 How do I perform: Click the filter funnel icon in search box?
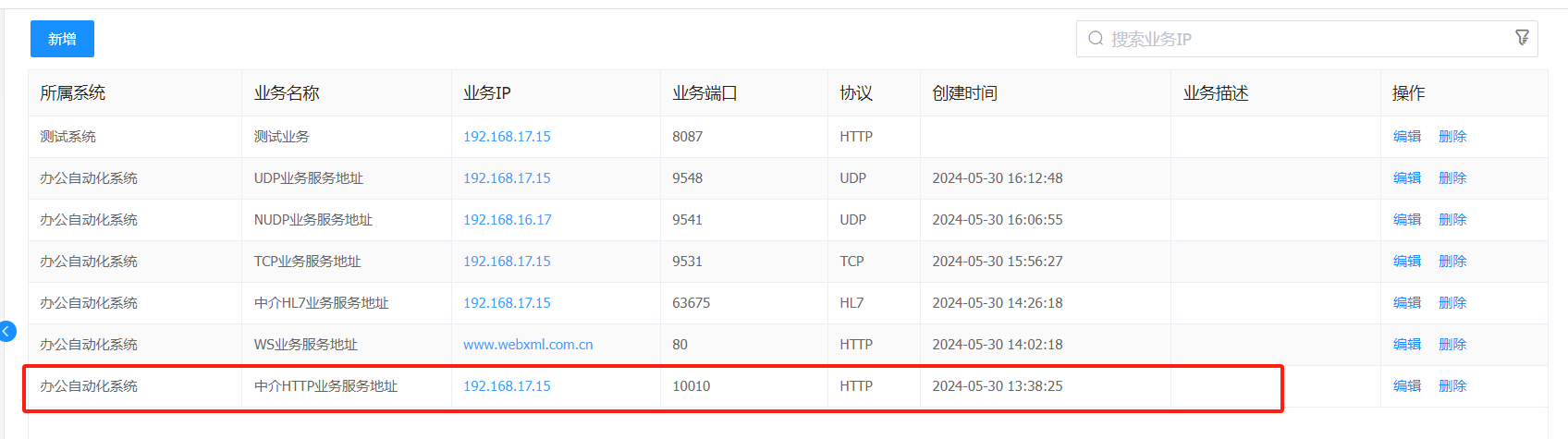tap(1522, 38)
